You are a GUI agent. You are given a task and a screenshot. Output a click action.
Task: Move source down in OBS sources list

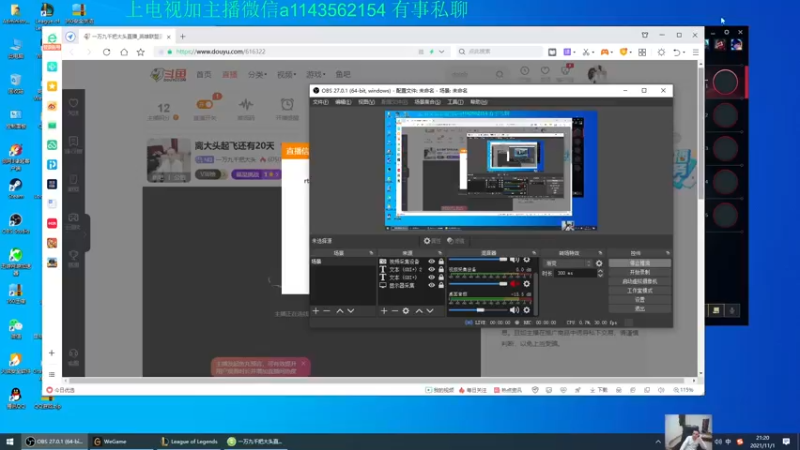[x=430, y=311]
